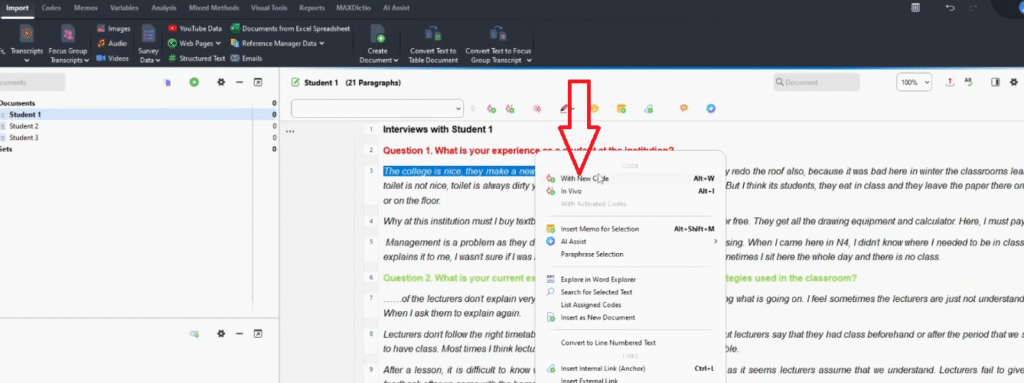The height and width of the screenshot is (383, 1024).
Task: Import Emails from ribbon
Action: coord(246,58)
